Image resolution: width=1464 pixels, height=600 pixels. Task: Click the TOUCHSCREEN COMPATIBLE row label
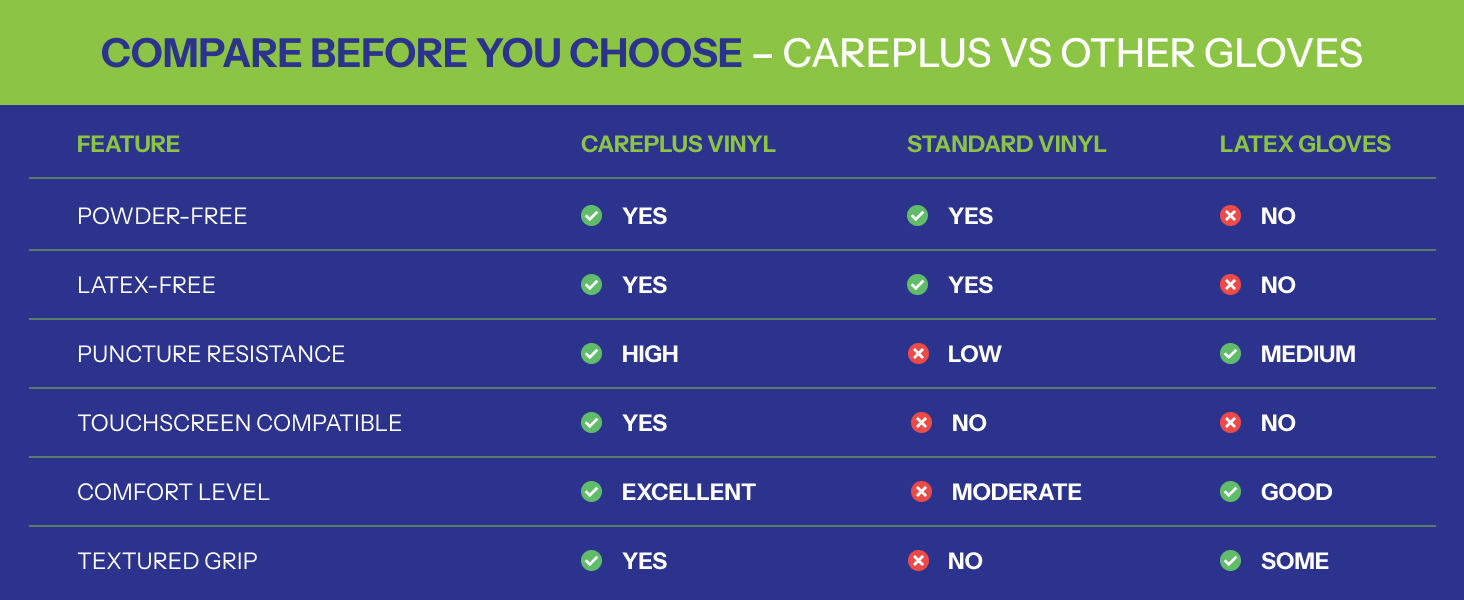[239, 423]
